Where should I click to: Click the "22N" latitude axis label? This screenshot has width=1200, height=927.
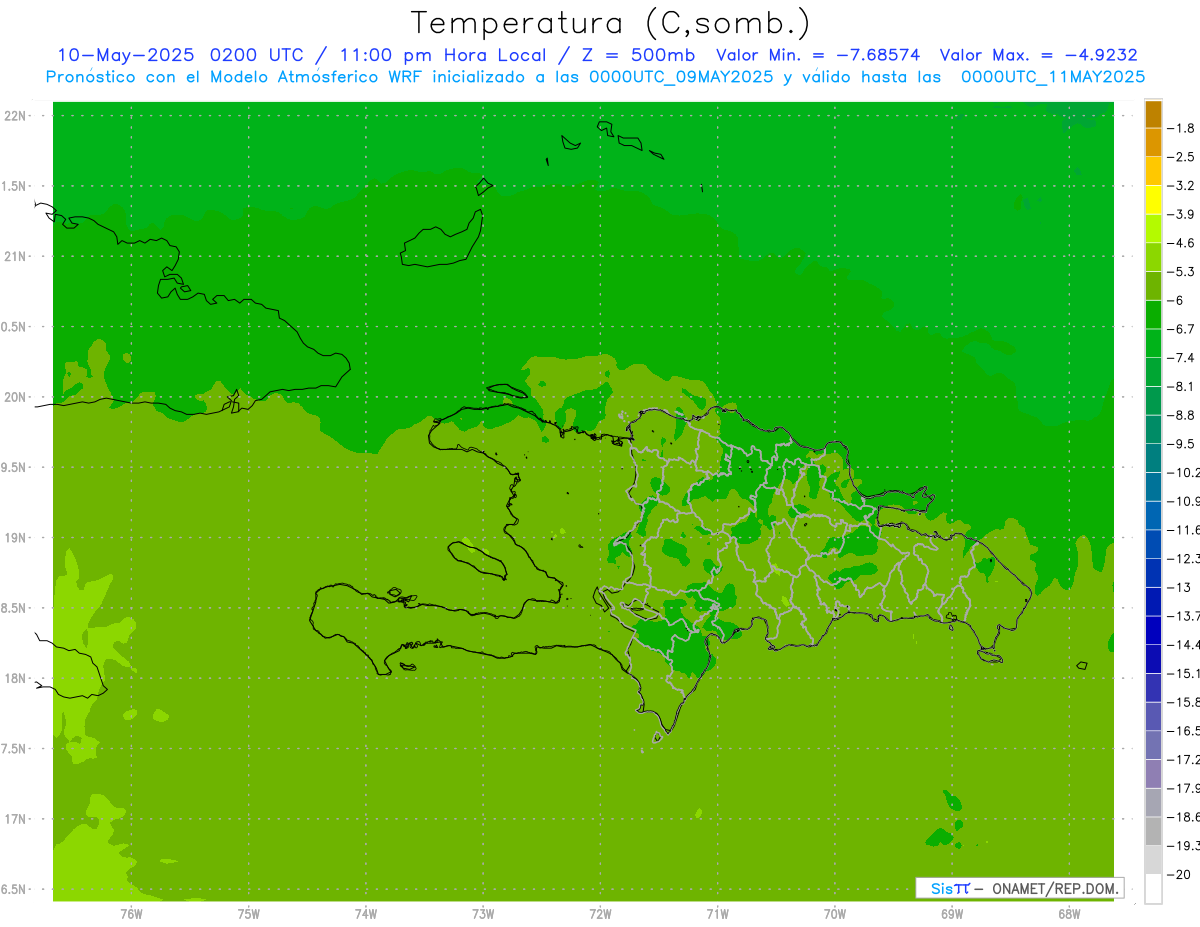(x=16, y=116)
